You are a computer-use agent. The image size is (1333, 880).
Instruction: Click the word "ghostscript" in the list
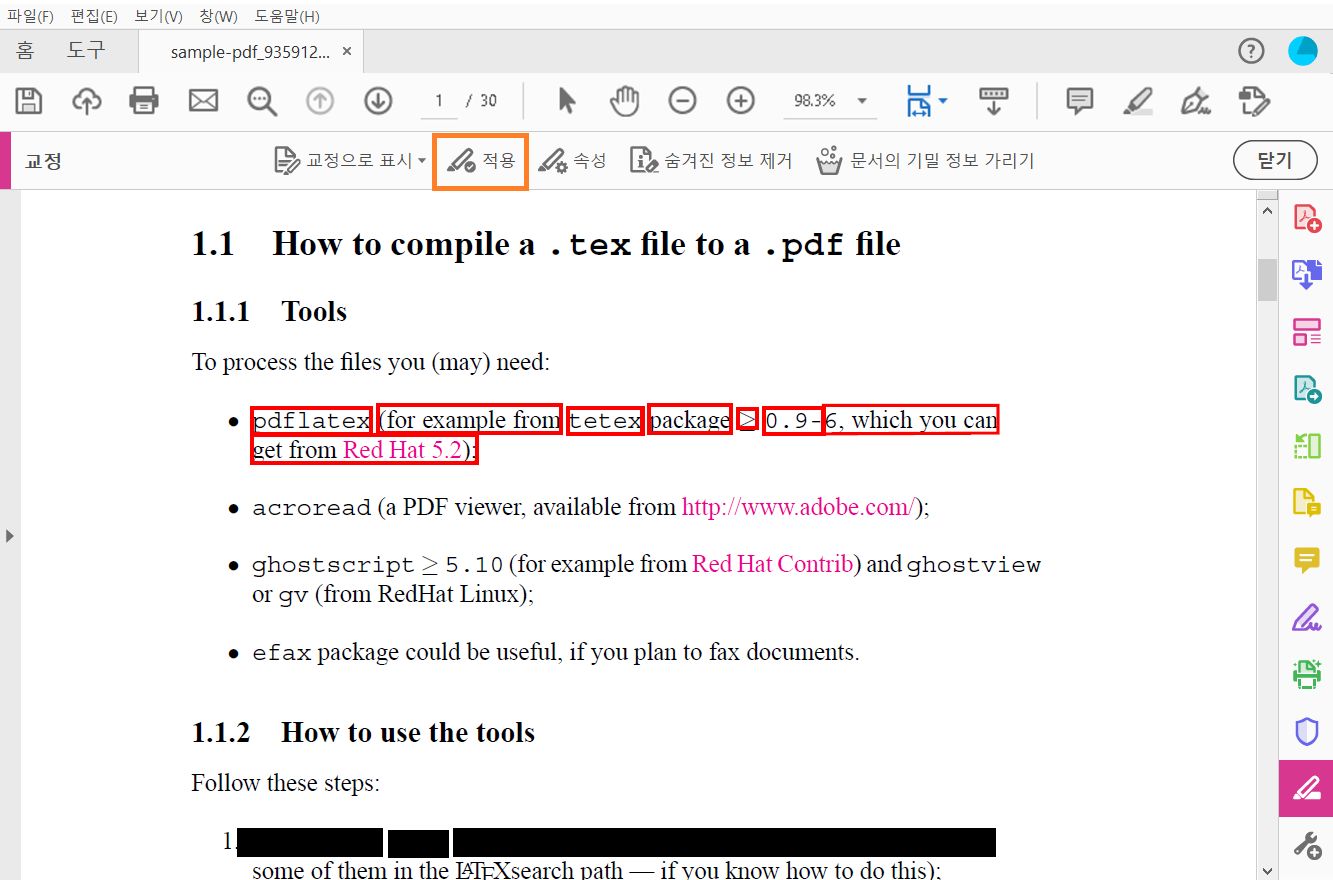tap(333, 565)
